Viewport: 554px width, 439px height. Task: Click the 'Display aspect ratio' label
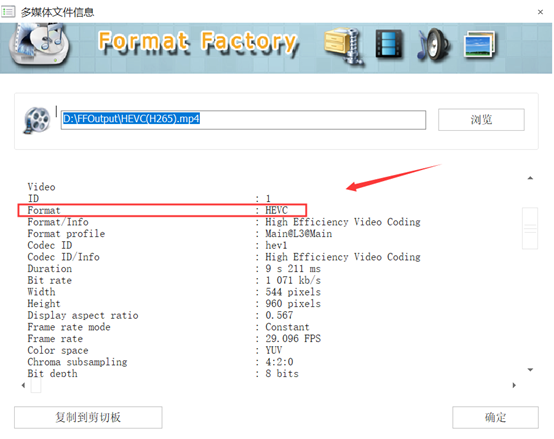(x=83, y=315)
